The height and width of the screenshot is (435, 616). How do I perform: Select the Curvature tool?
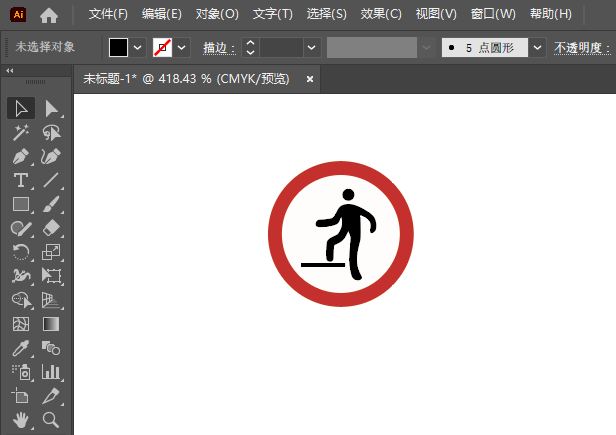(x=51, y=156)
